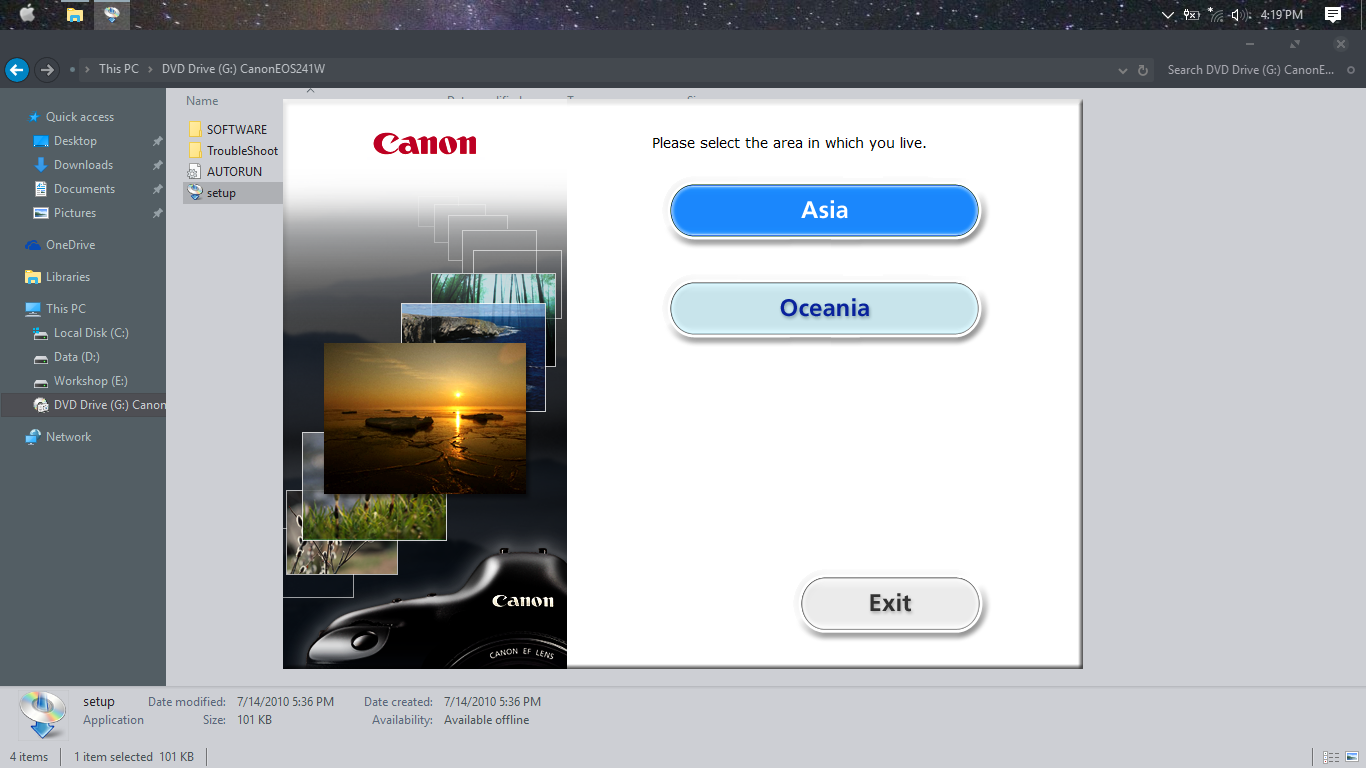Refresh the Explorer folder view

click(1143, 70)
